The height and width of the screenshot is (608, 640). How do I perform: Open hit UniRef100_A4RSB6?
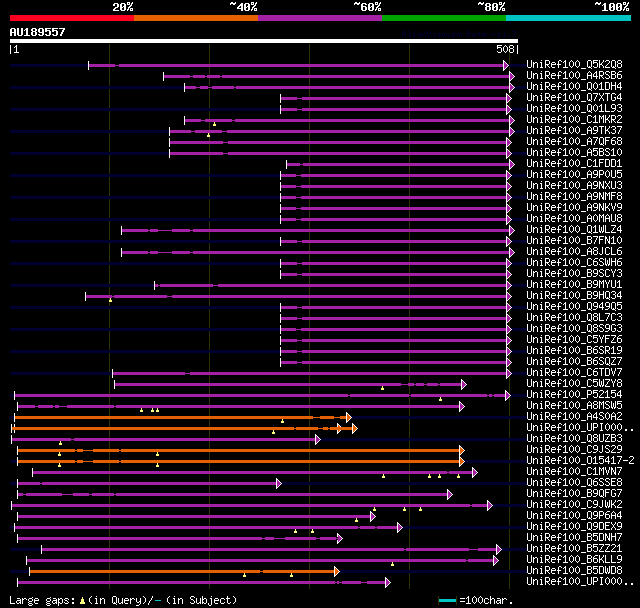pos(574,75)
